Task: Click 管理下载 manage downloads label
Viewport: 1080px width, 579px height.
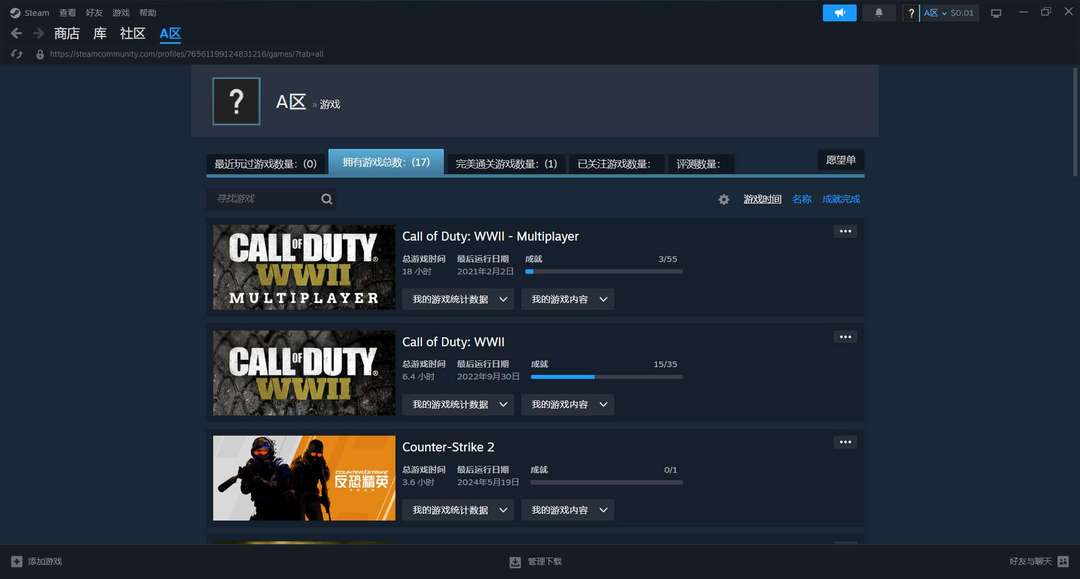Action: [545, 562]
